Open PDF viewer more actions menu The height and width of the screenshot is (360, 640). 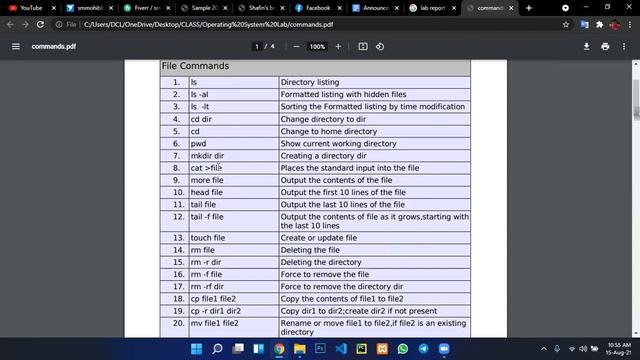(624, 47)
